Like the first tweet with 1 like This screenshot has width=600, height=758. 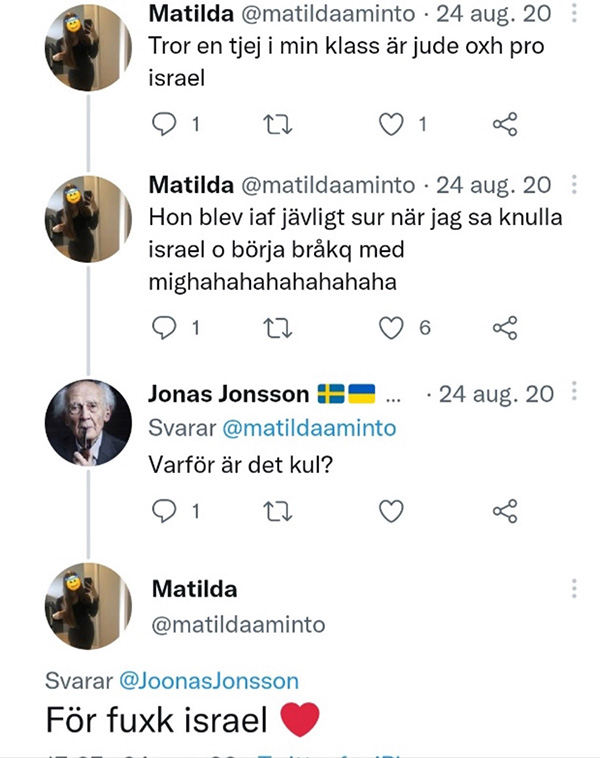[x=393, y=125]
